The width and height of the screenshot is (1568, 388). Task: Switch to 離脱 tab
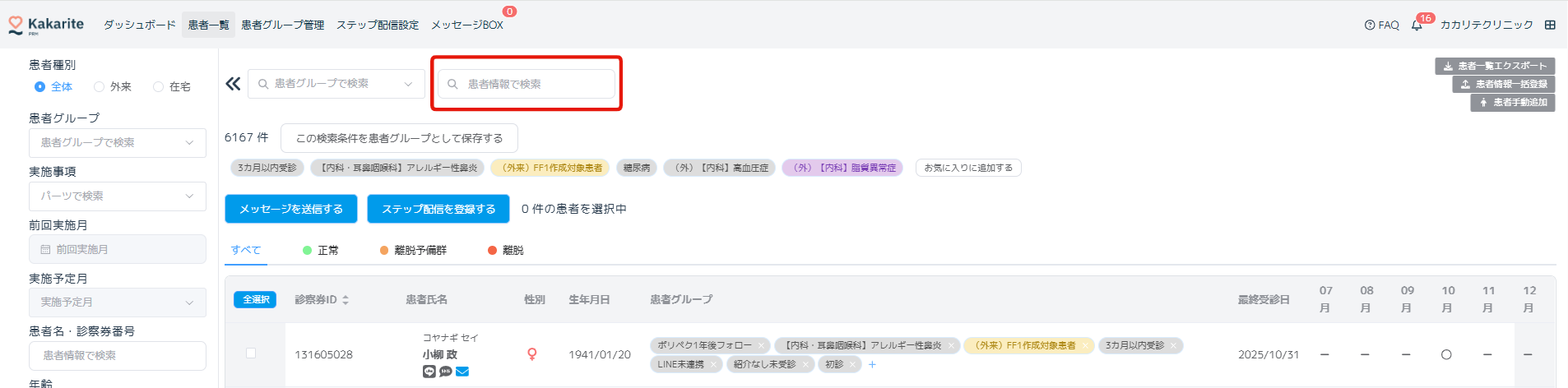tap(506, 251)
